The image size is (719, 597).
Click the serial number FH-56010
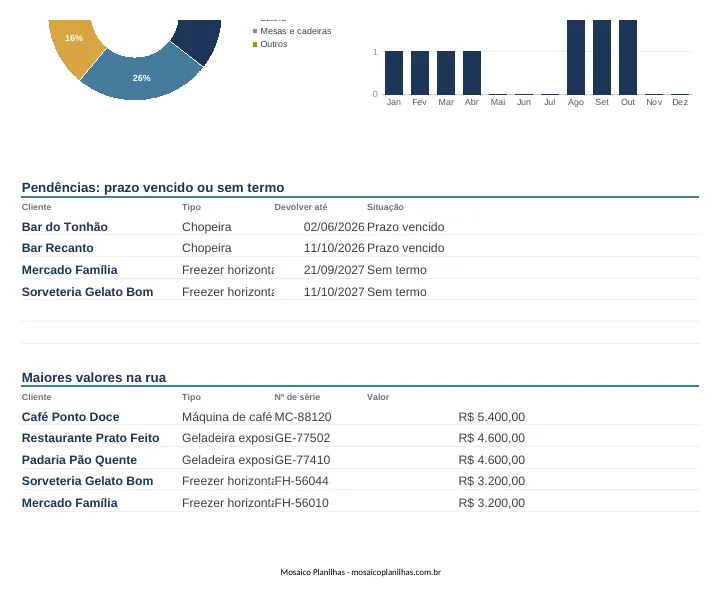pos(301,503)
